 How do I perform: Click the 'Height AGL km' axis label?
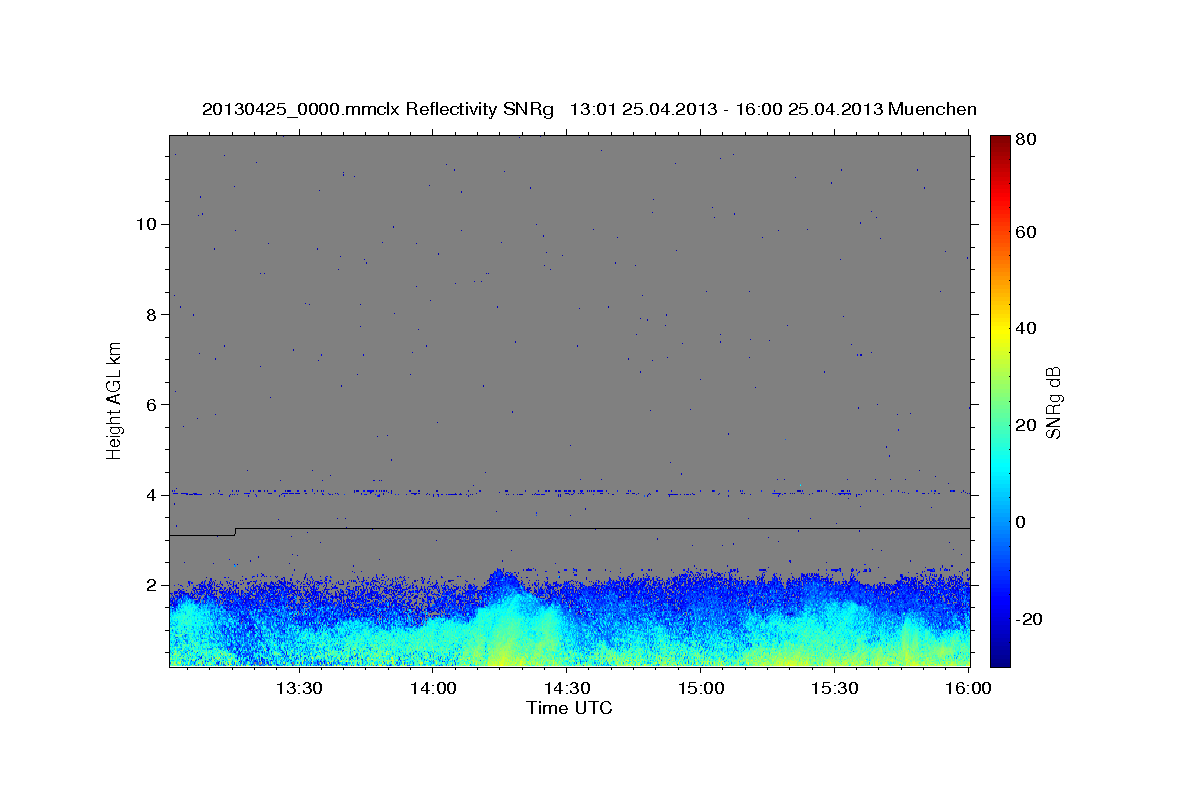(114, 400)
